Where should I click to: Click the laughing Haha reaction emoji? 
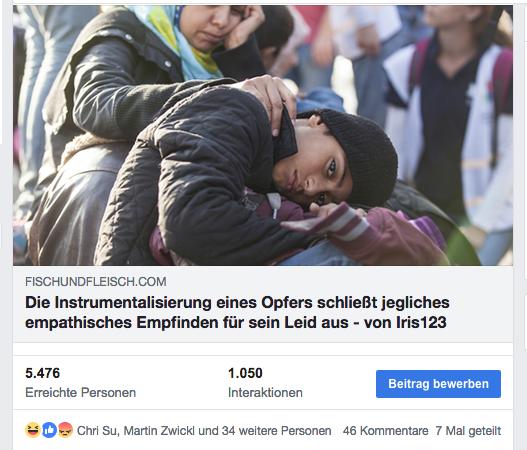click(x=33, y=430)
